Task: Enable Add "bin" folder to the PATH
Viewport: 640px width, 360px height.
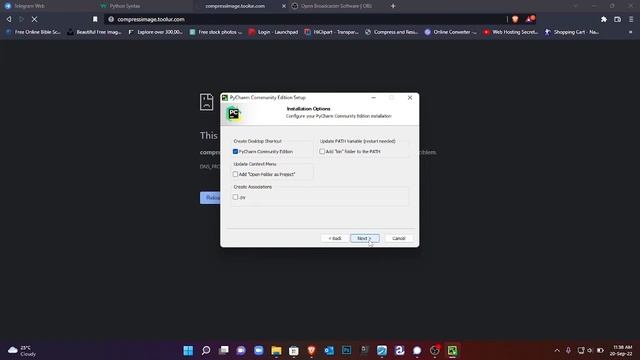Action: tap(322, 151)
